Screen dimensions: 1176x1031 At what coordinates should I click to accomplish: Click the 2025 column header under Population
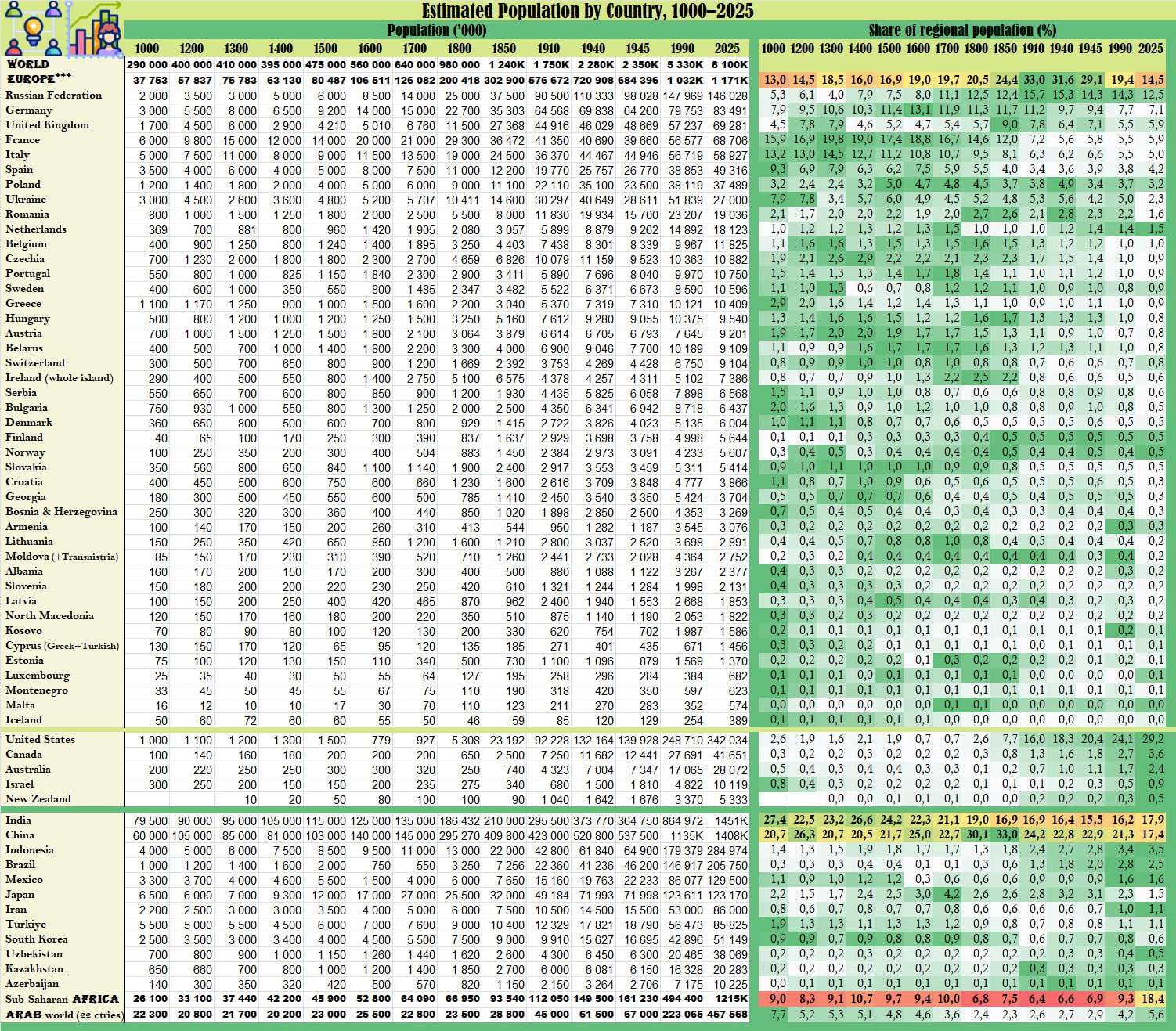tap(727, 49)
